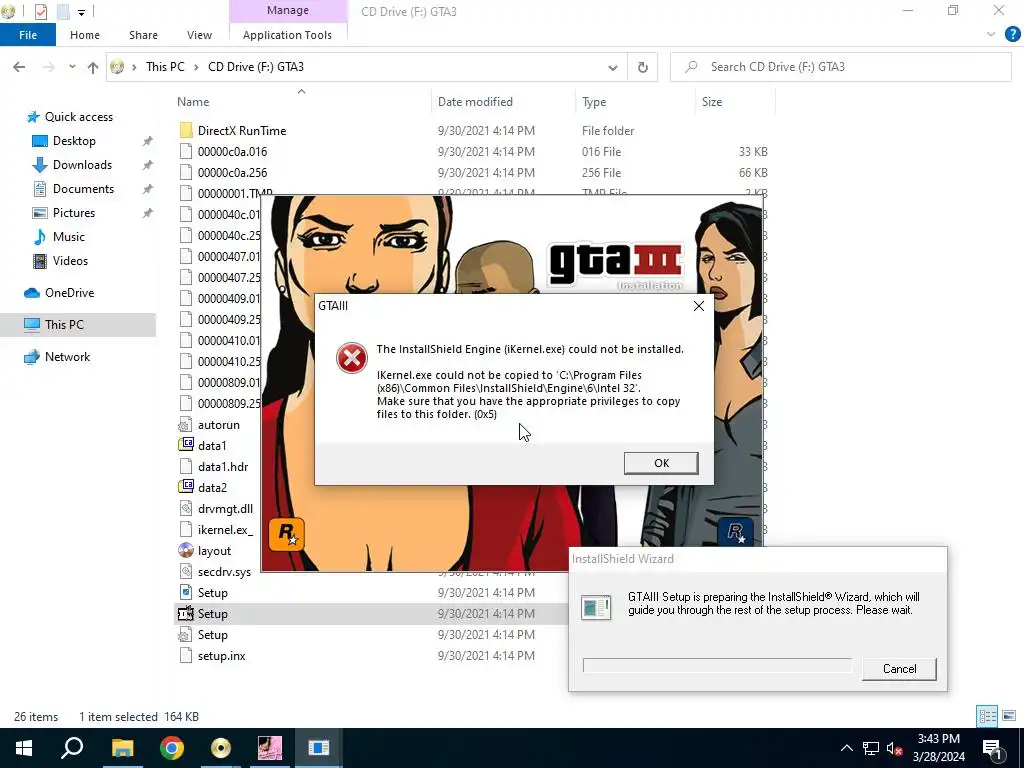Open Pictures in the navigation pane
Screen dimensions: 1024x768
point(74,213)
